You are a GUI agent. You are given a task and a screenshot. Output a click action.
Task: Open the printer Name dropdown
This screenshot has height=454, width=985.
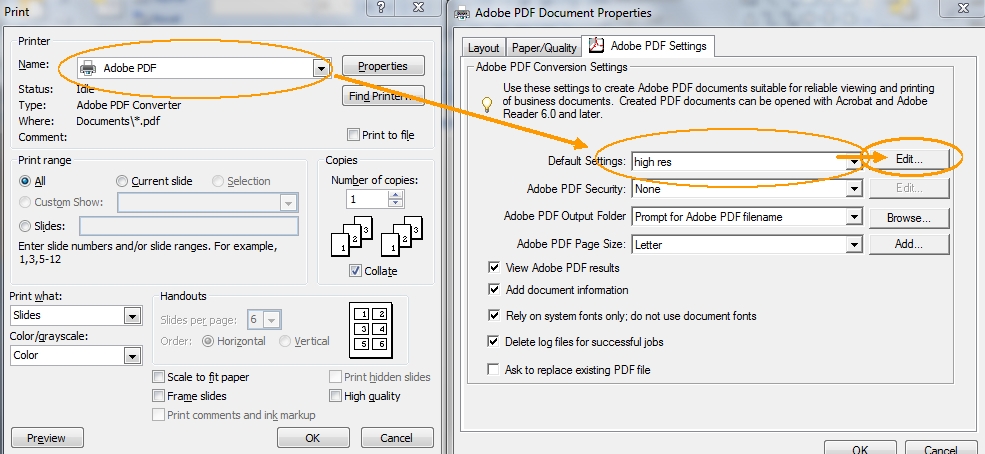tap(320, 68)
